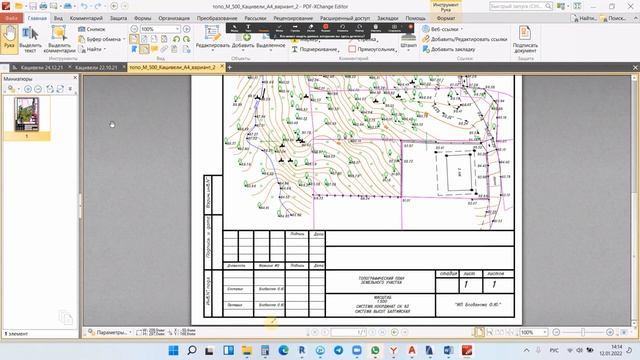The image size is (640, 360).
Task: Click the zoom out minus icon in ribbon
Action: tap(134, 29)
